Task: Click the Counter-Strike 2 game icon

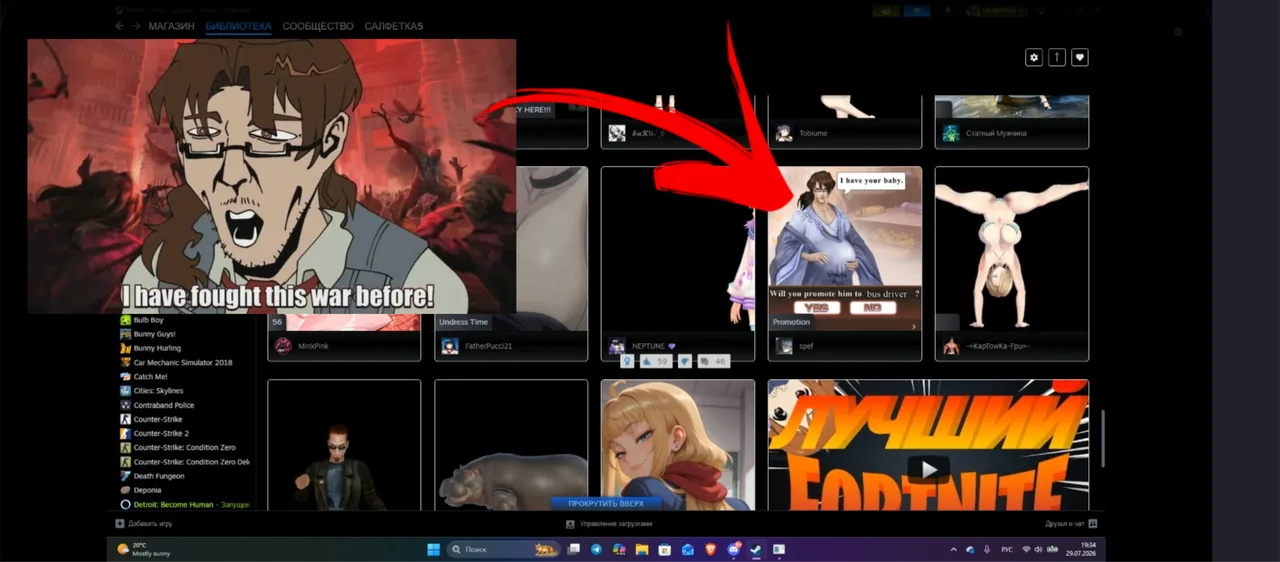Action: coord(126,433)
